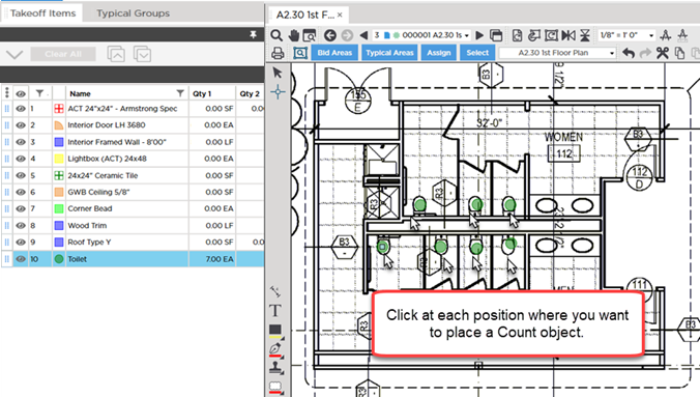
Task: Click the Typical Areas button
Action: 389,53
